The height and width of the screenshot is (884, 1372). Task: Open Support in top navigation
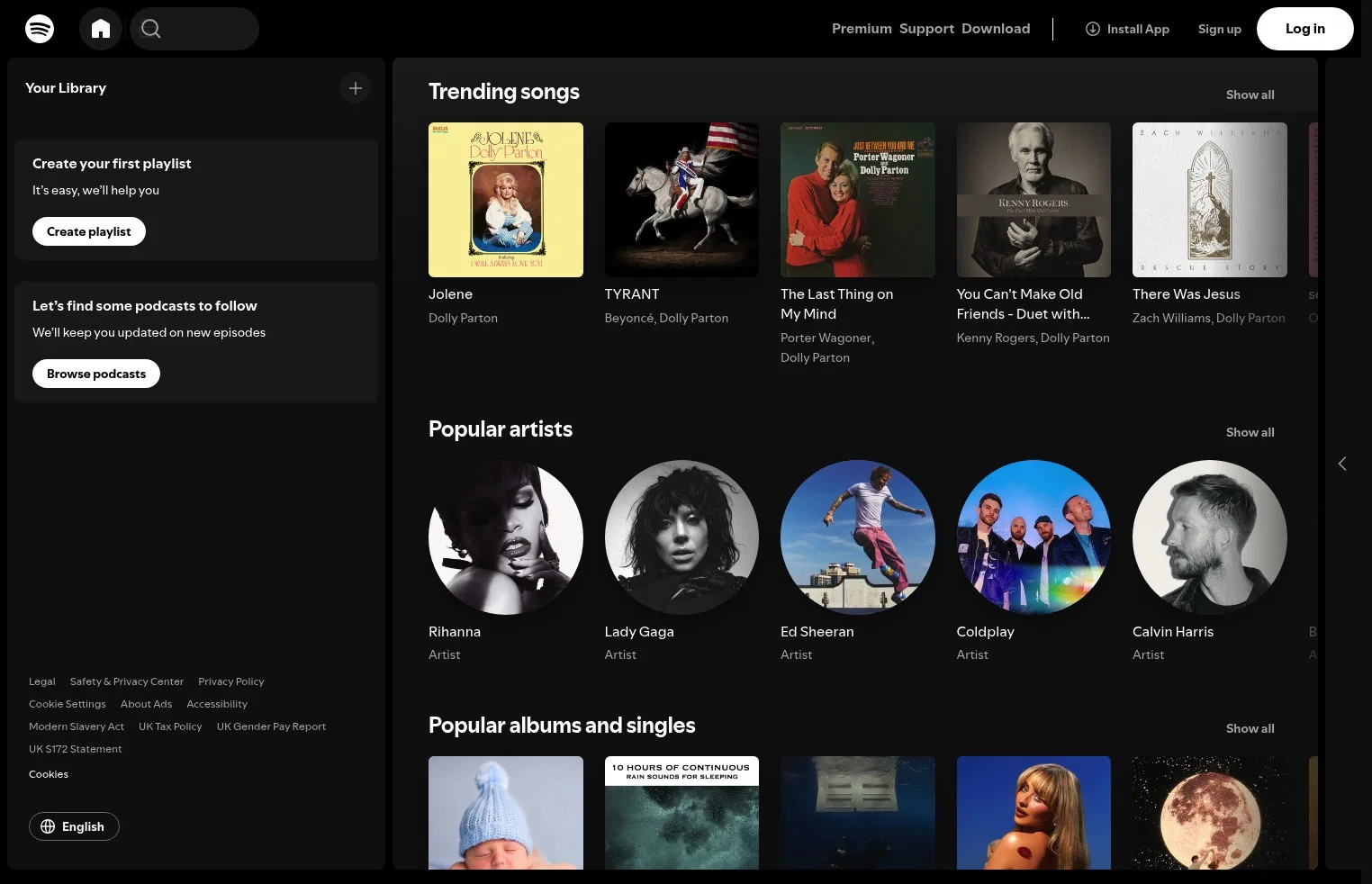[926, 29]
